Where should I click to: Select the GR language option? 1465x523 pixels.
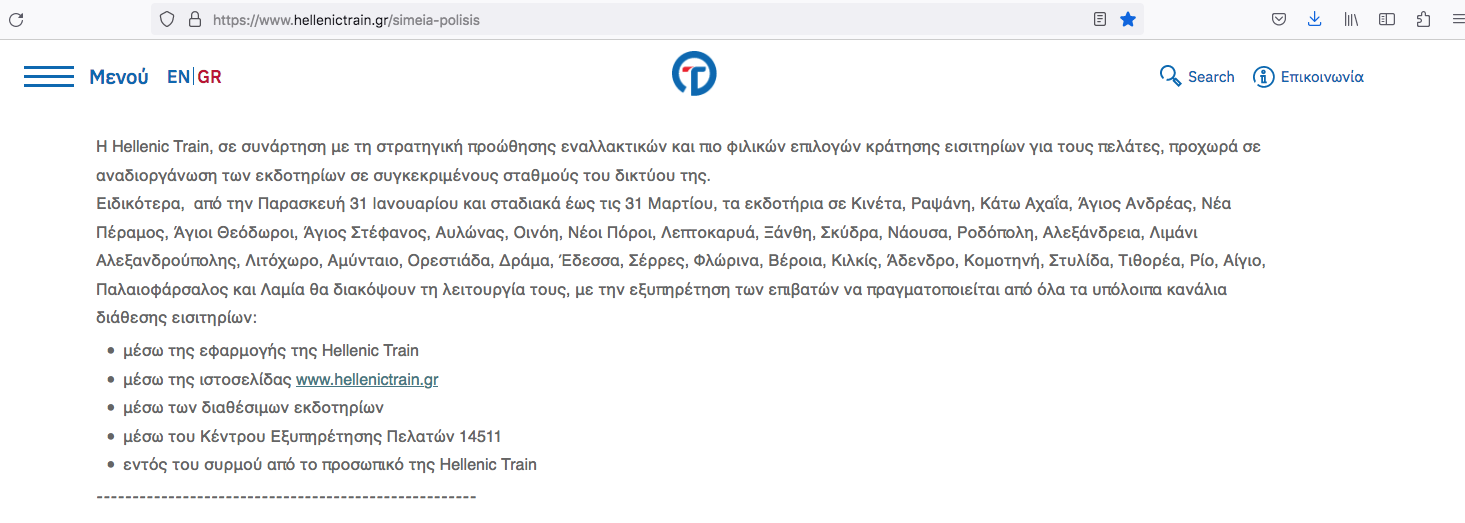[210, 77]
